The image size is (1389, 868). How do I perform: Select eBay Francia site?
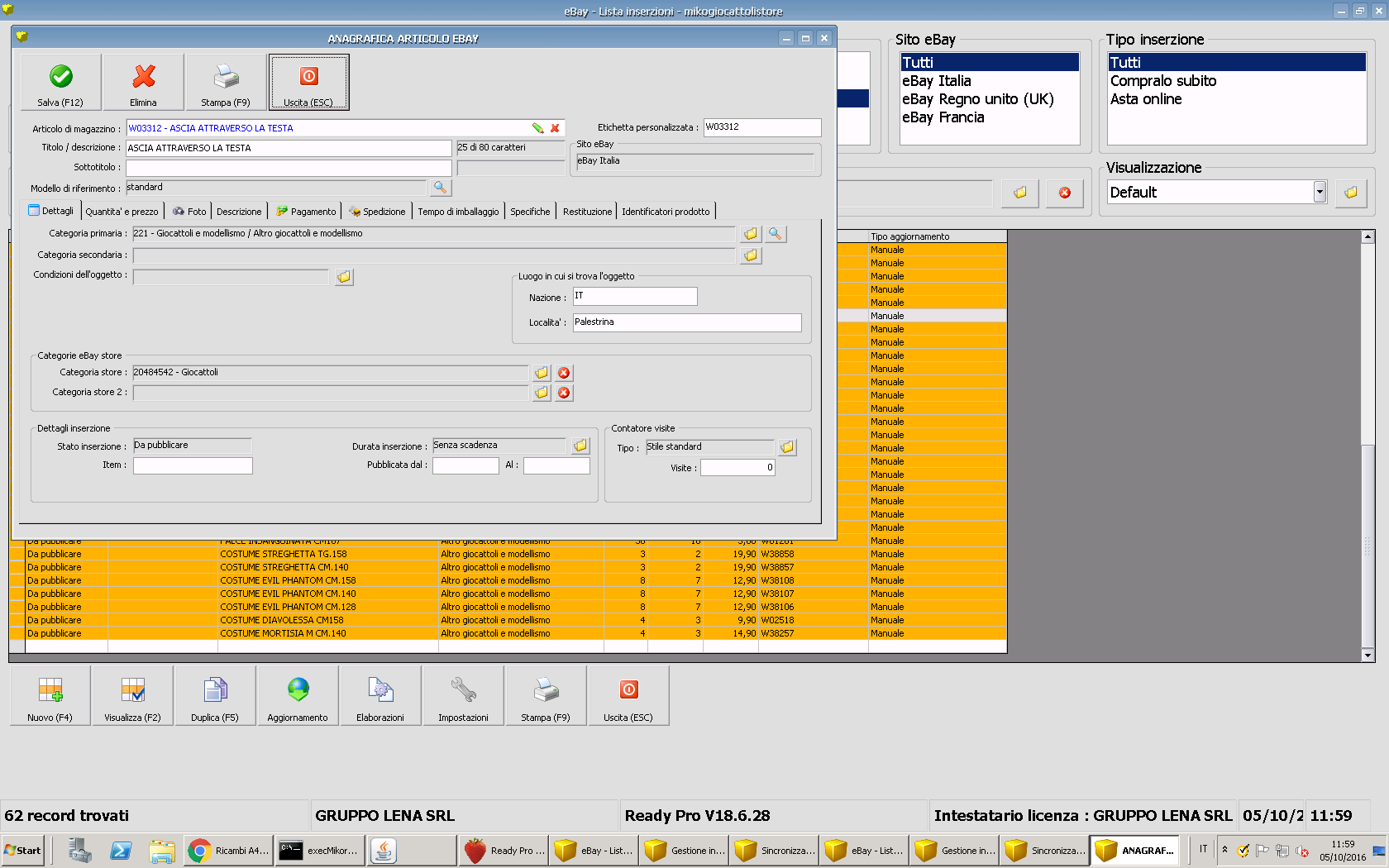(x=989, y=117)
